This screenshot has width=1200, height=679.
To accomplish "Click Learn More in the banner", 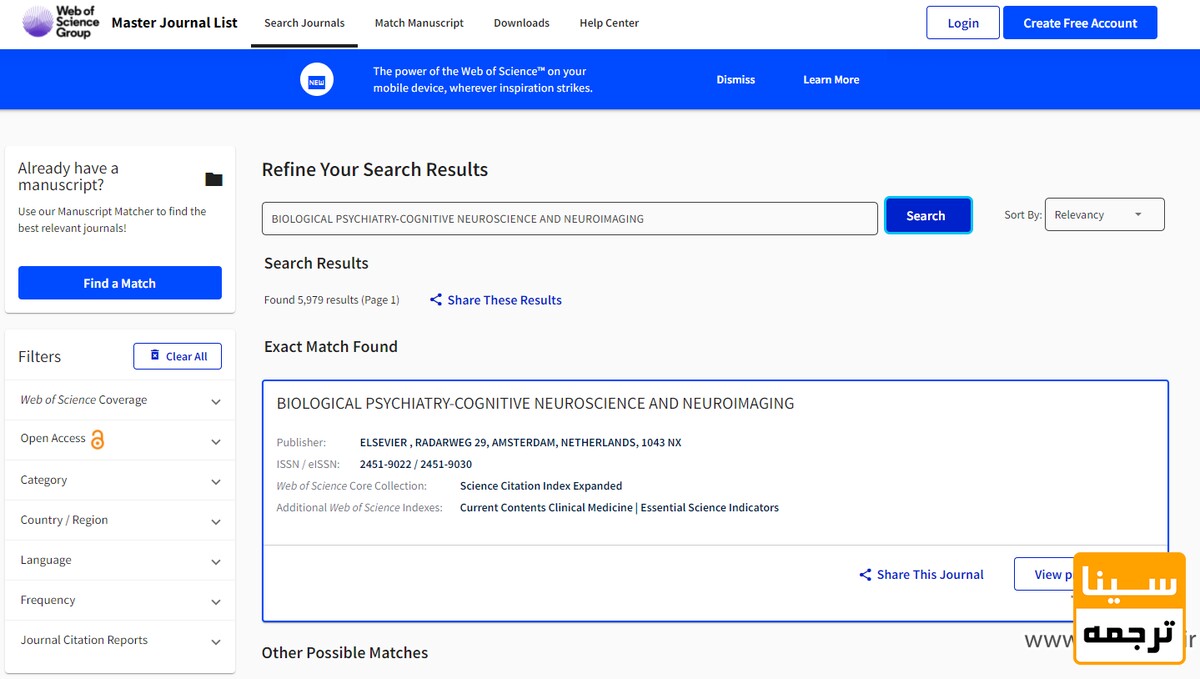I will (831, 80).
